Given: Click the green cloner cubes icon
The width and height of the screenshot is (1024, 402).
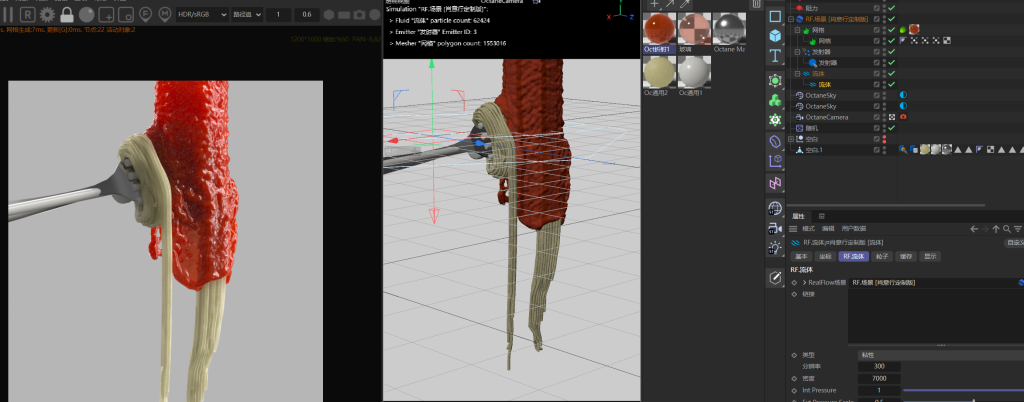Looking at the screenshot, I should pyautogui.click(x=775, y=100).
